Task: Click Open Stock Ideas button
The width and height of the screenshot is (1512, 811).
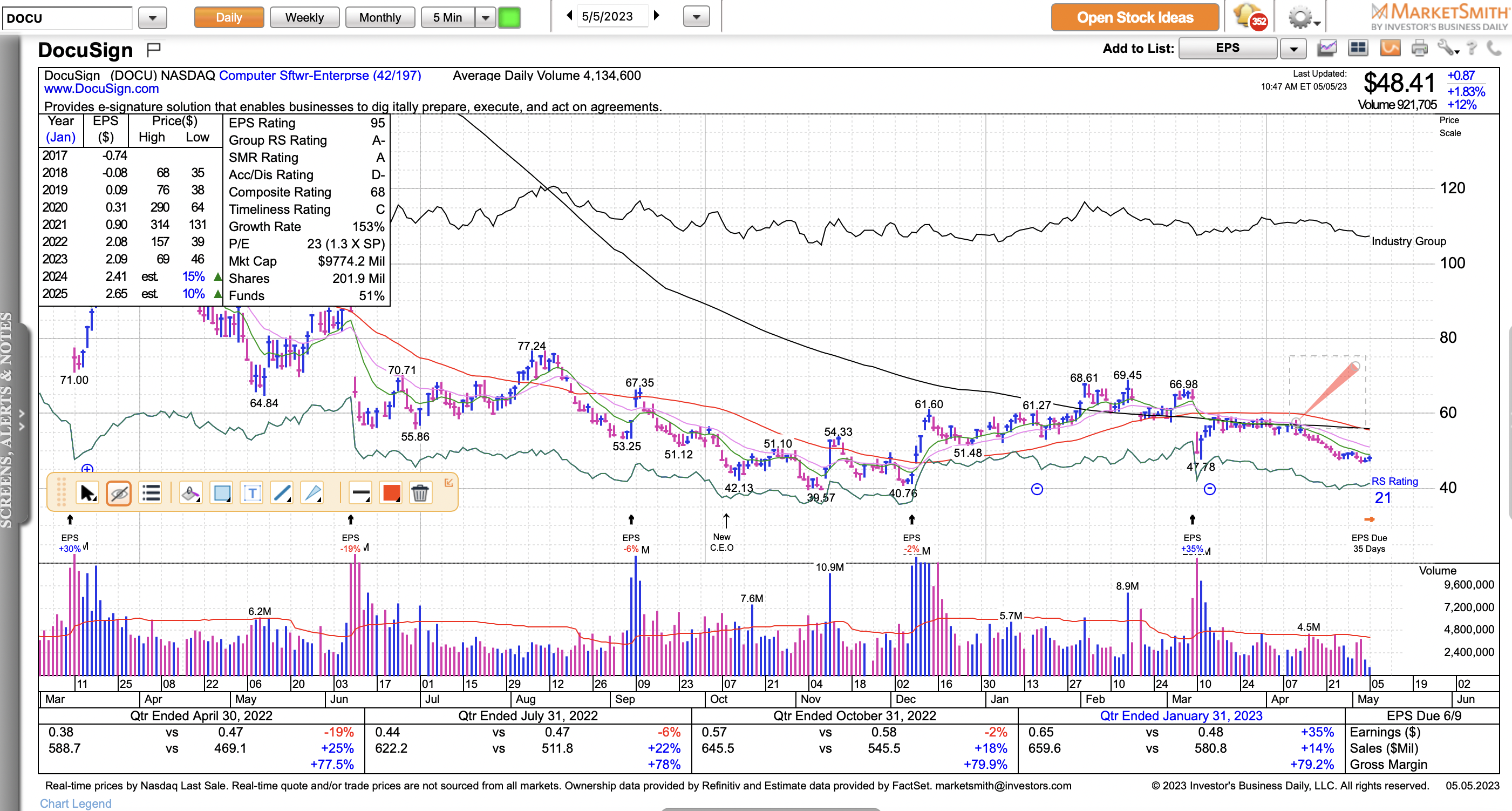Action: coord(1135,18)
